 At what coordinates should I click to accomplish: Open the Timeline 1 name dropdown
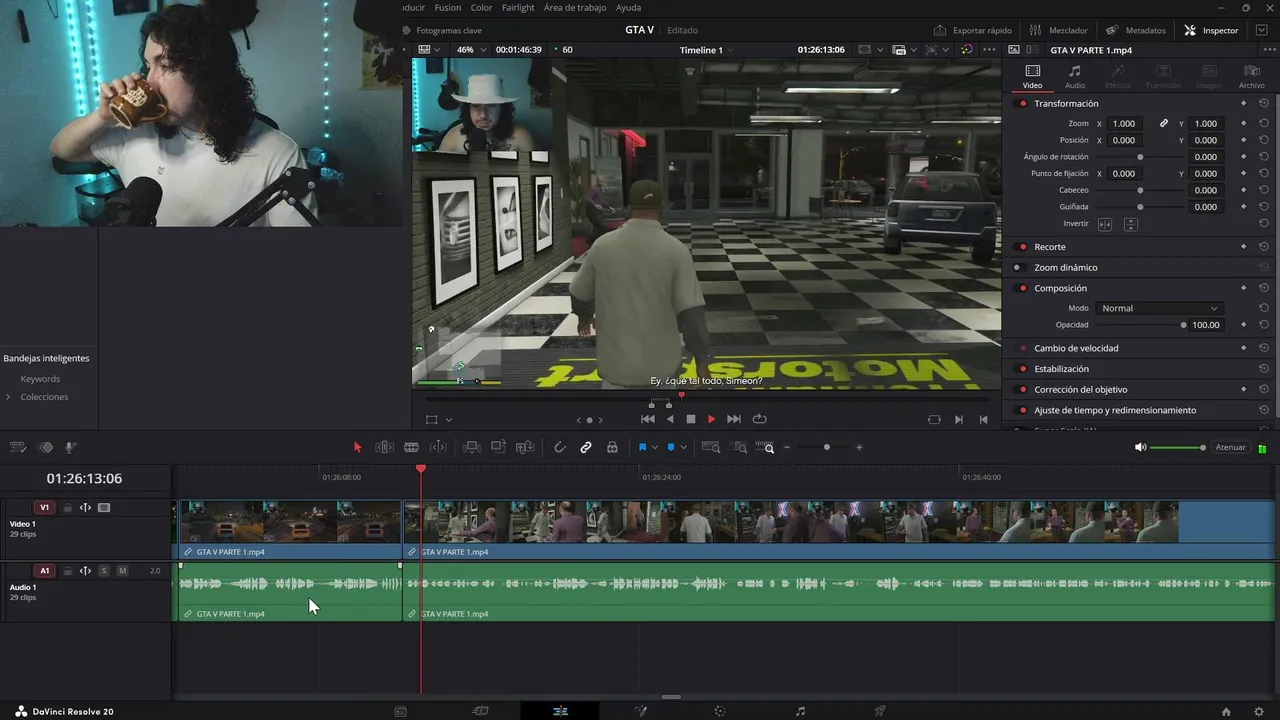point(707,50)
